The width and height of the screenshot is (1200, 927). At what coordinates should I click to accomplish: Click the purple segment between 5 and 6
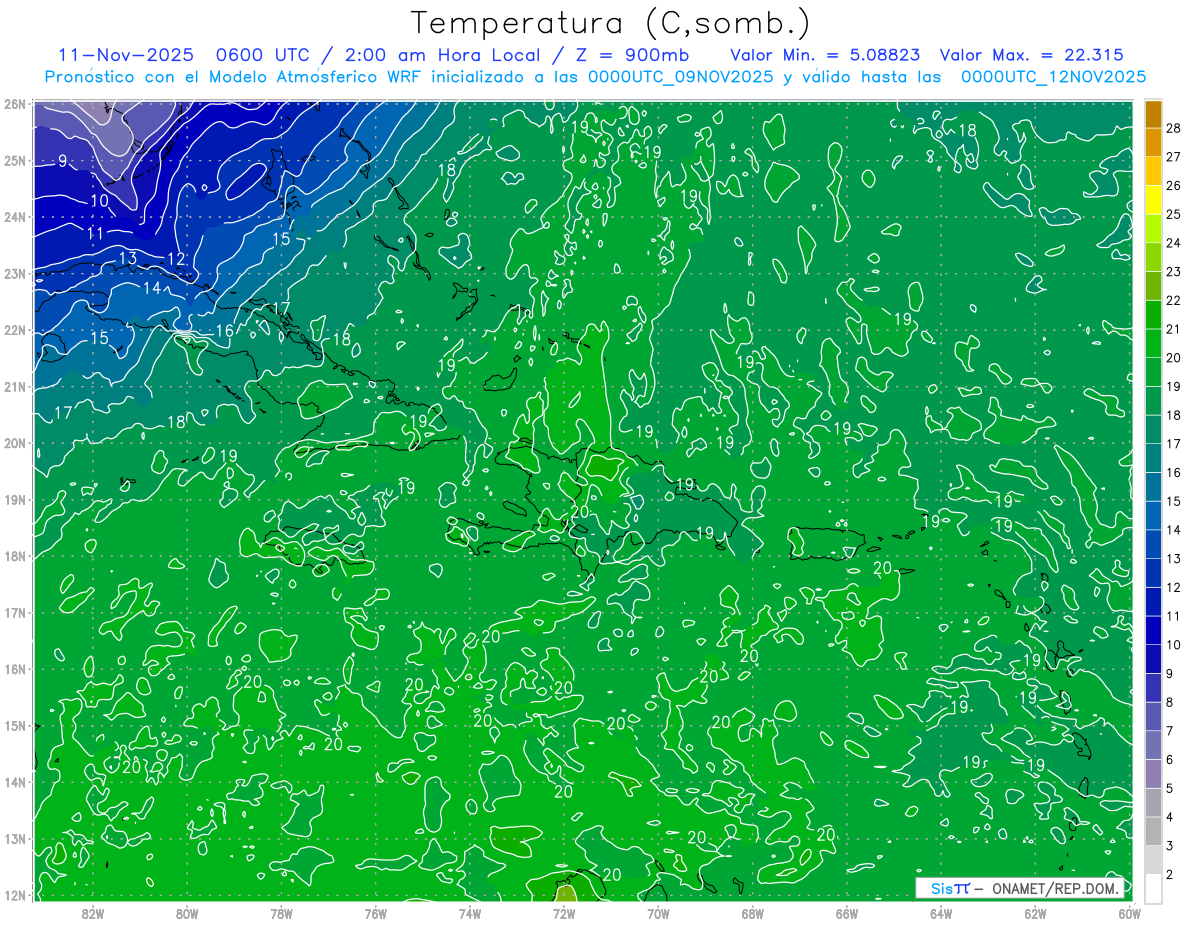[1153, 774]
